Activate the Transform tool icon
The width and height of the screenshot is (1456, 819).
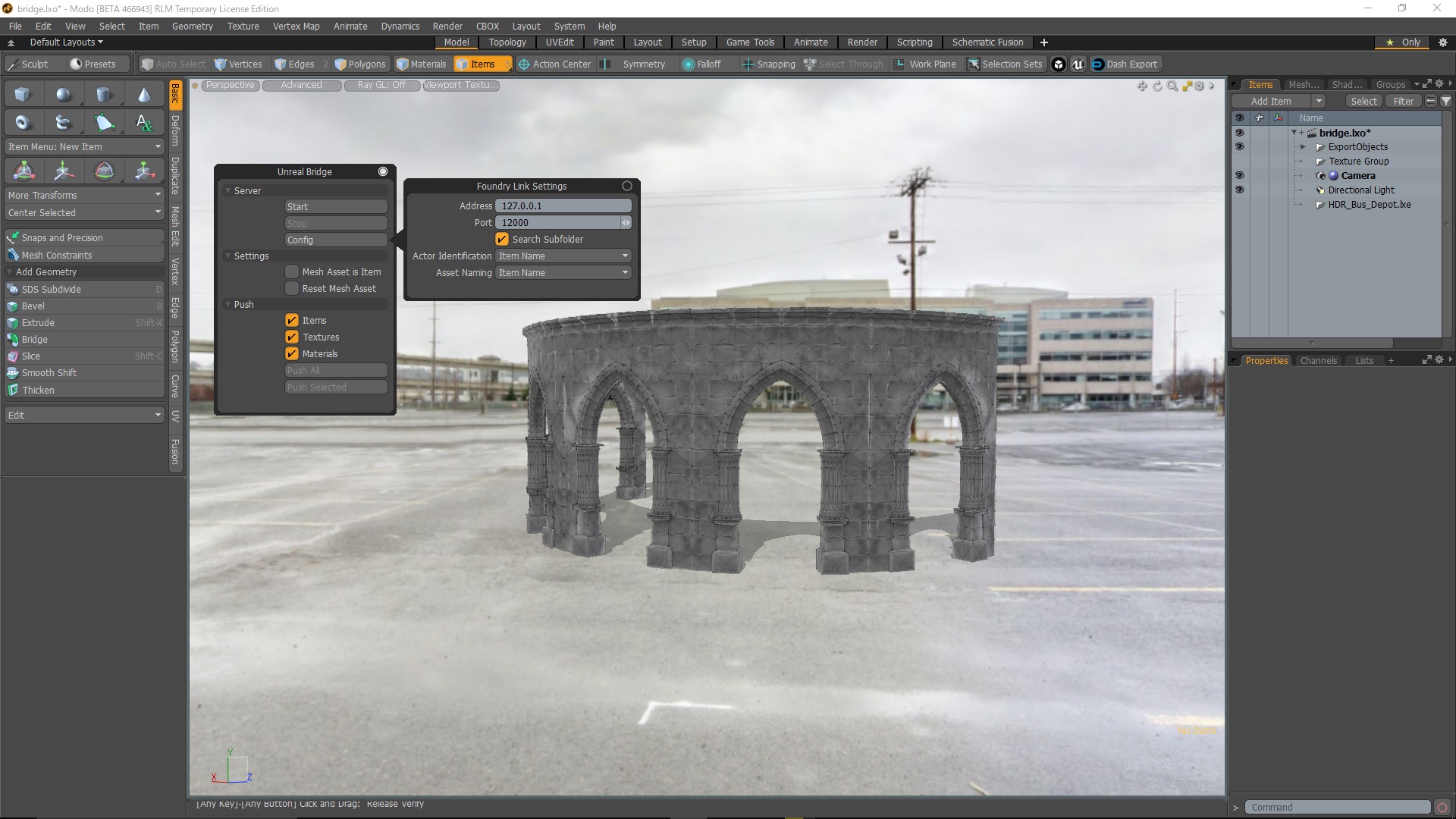23,171
